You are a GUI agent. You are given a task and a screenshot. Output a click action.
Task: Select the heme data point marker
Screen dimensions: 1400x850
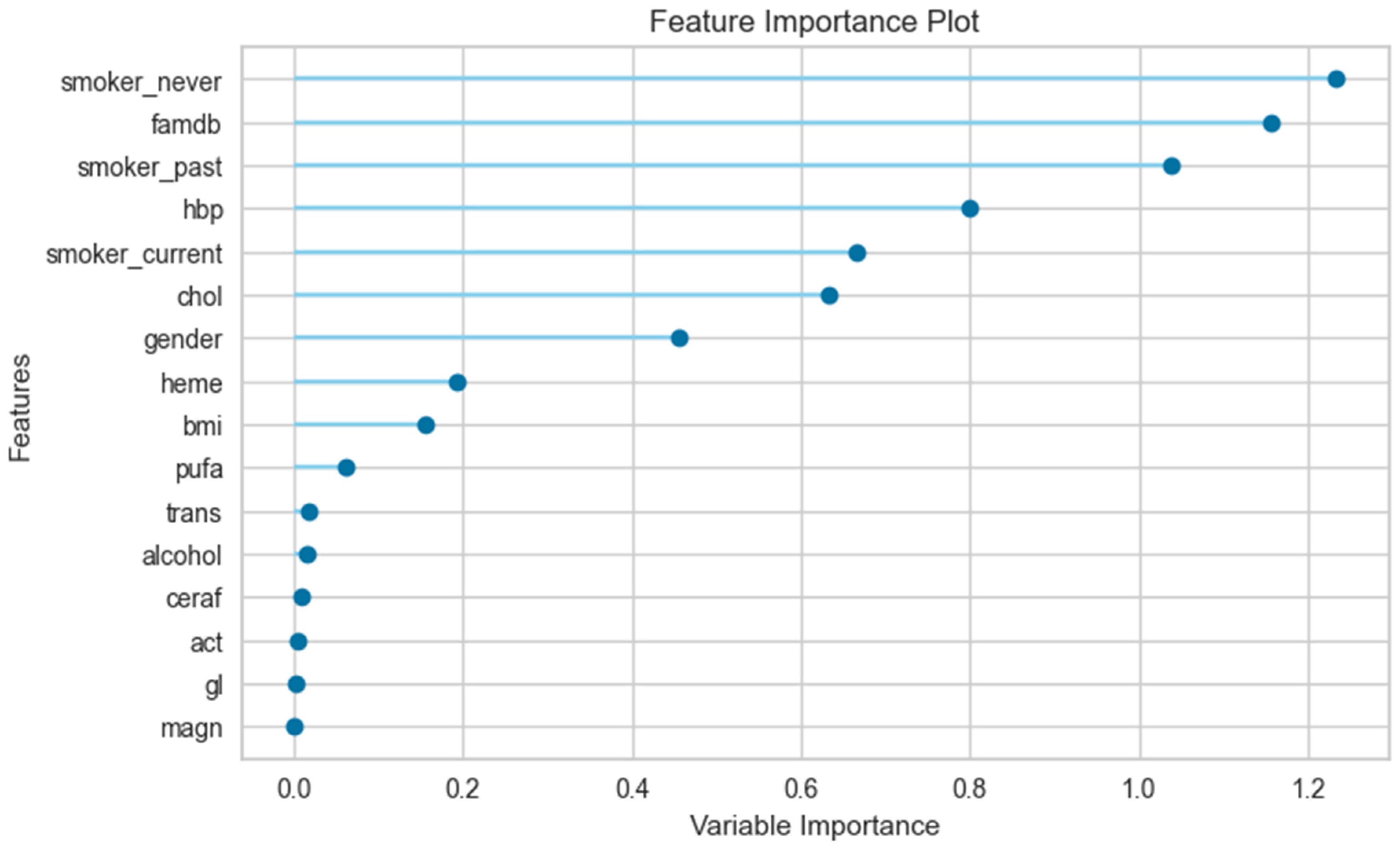(457, 383)
